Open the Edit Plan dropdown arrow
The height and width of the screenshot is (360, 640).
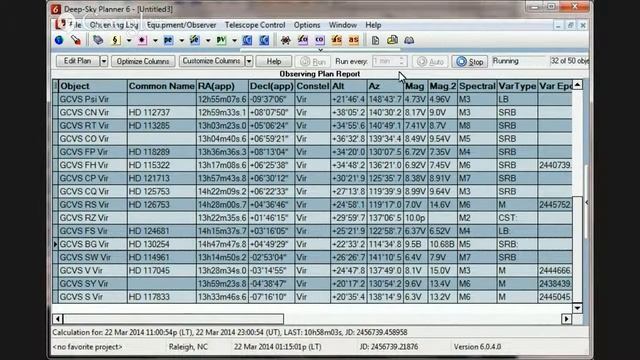pos(104,61)
